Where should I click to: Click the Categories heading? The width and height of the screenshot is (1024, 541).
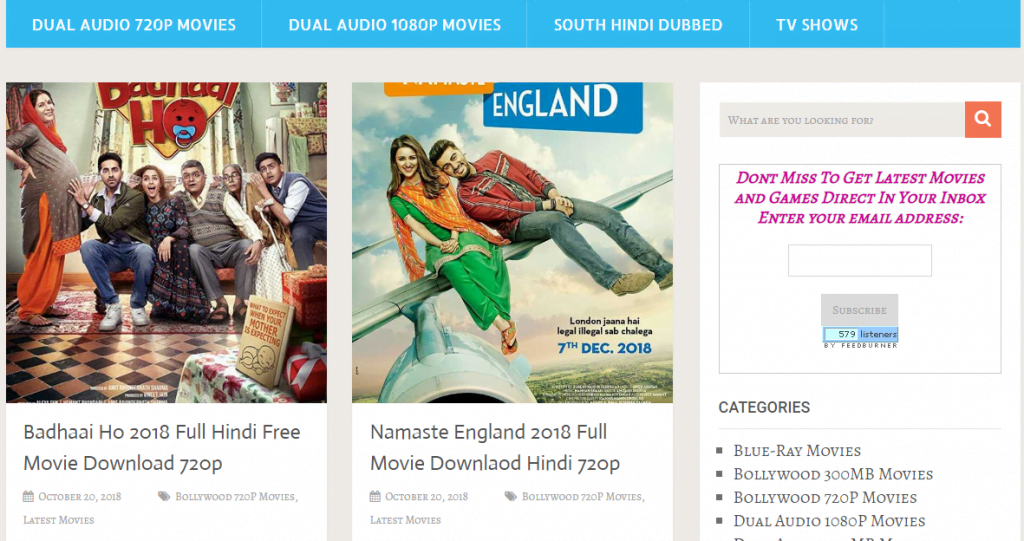[764, 407]
